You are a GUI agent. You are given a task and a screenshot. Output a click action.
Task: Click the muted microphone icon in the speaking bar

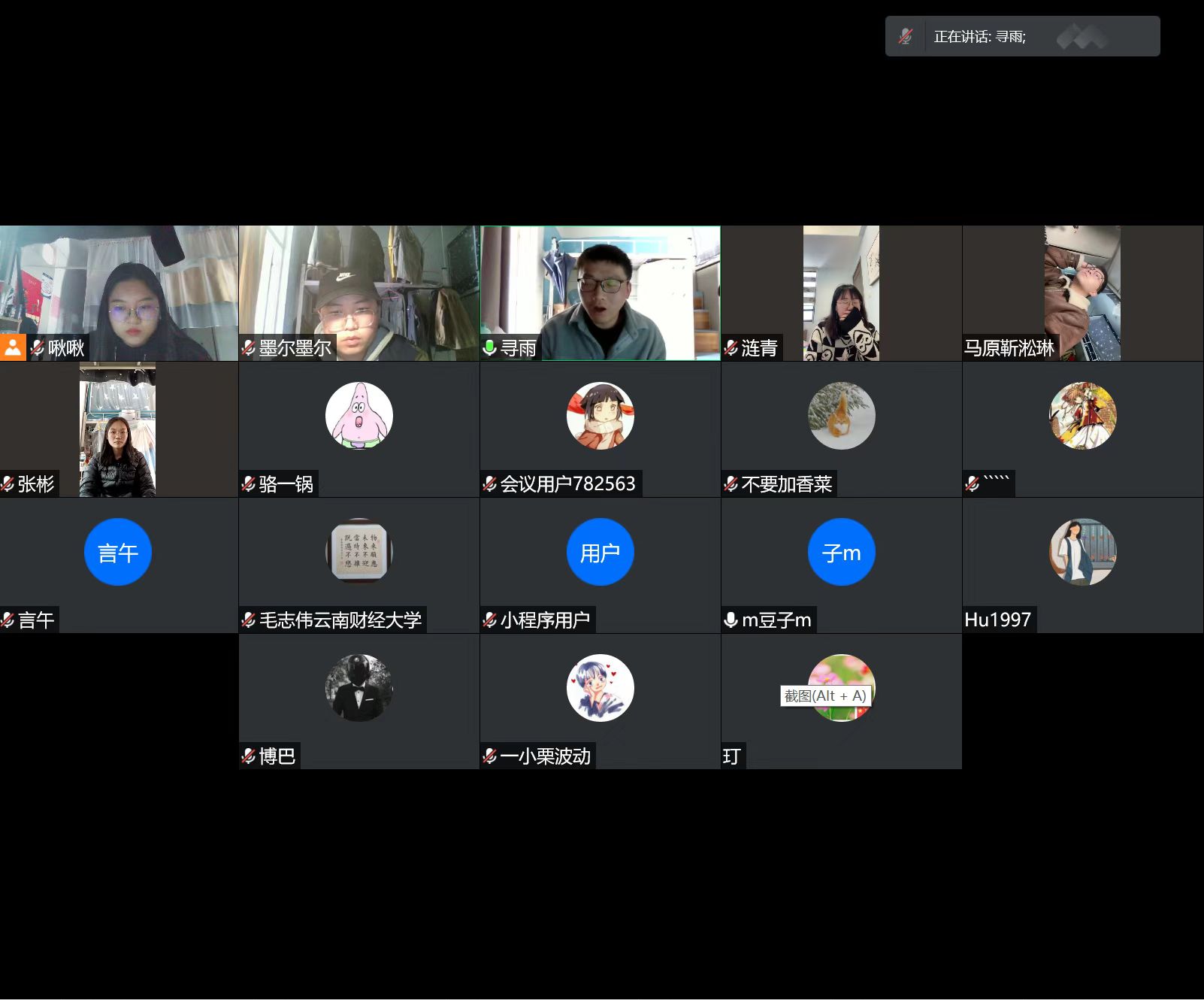pyautogui.click(x=906, y=36)
